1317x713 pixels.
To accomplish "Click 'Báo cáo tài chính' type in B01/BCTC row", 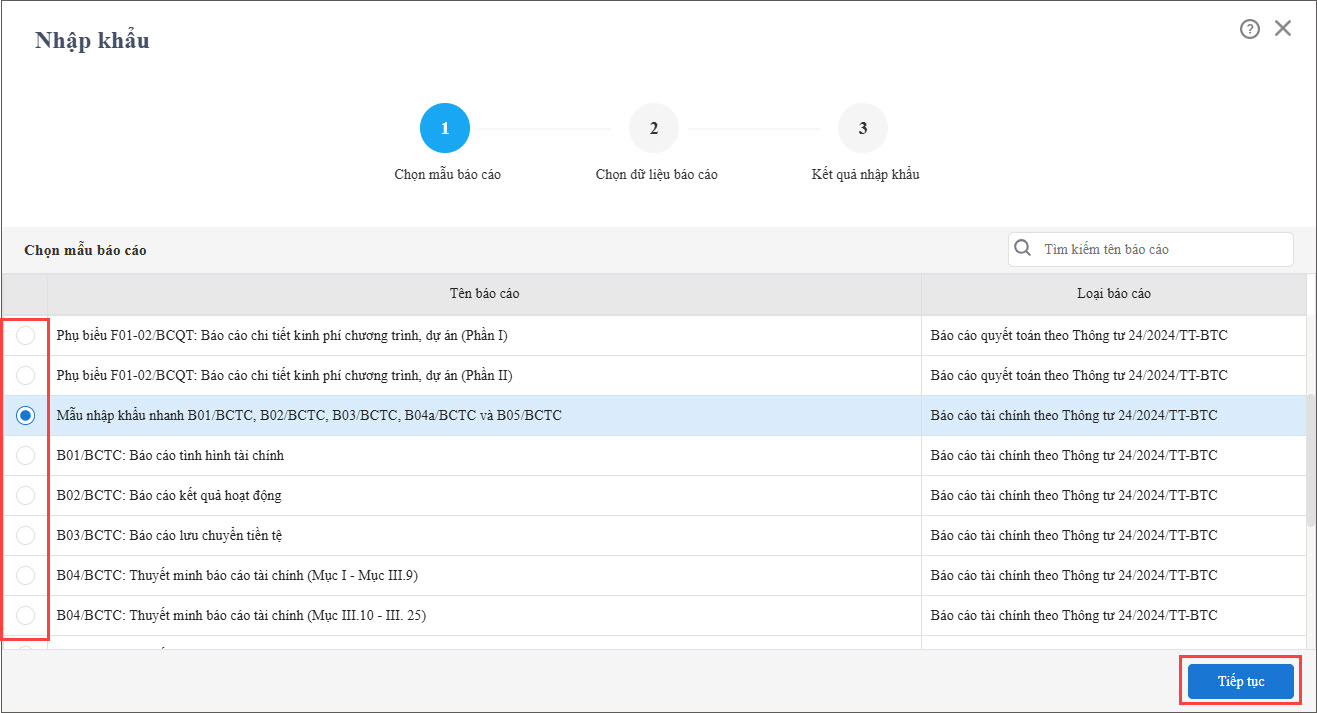I will tap(1074, 455).
